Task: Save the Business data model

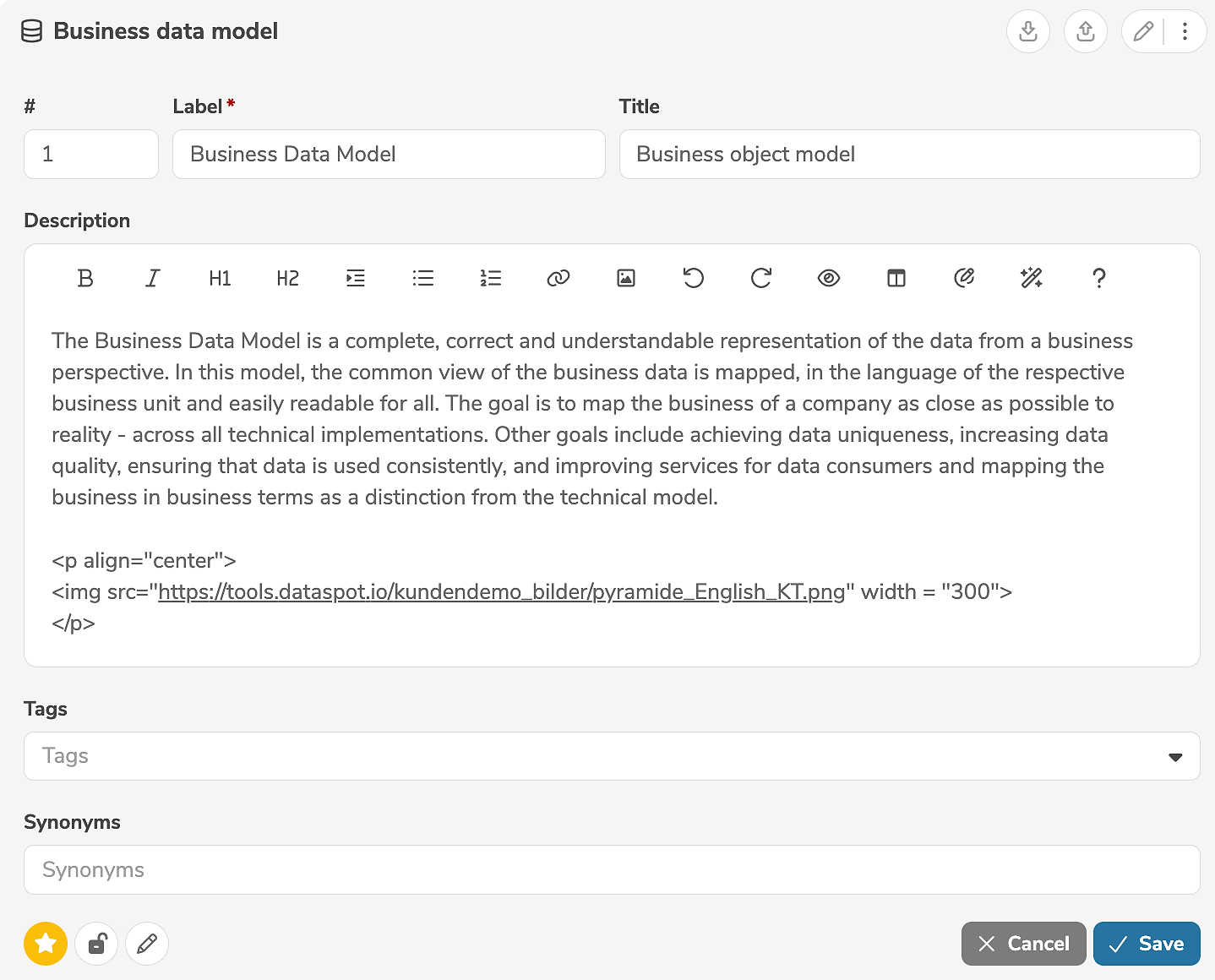Action: point(1147,944)
